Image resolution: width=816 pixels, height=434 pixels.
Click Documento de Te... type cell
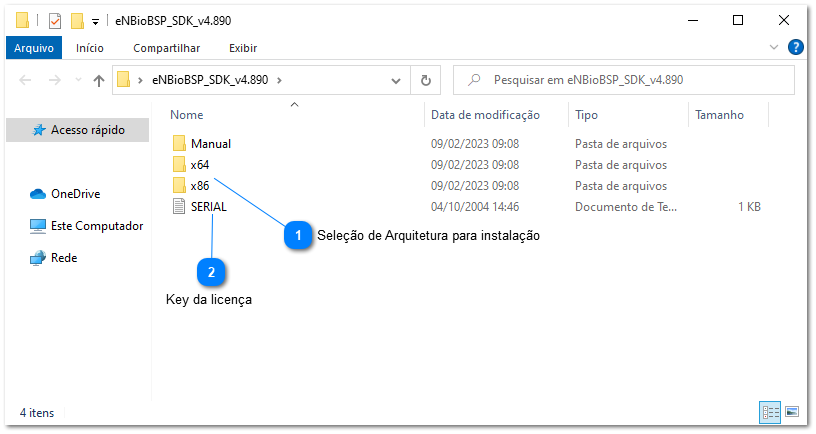(x=626, y=207)
